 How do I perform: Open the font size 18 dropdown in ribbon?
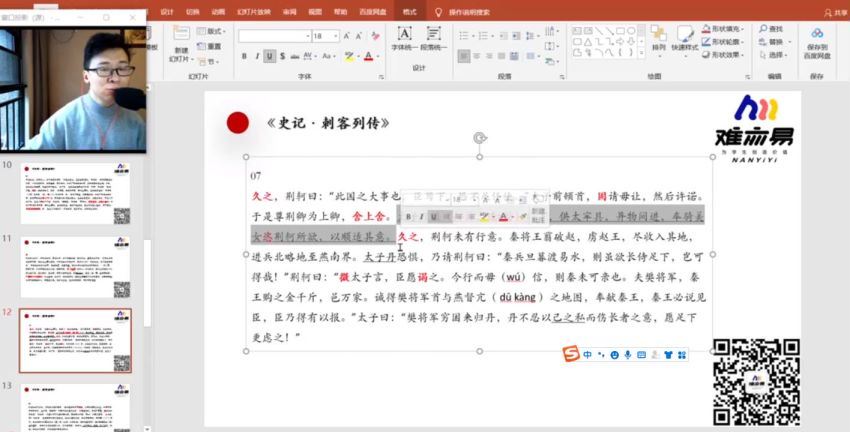(x=336, y=36)
